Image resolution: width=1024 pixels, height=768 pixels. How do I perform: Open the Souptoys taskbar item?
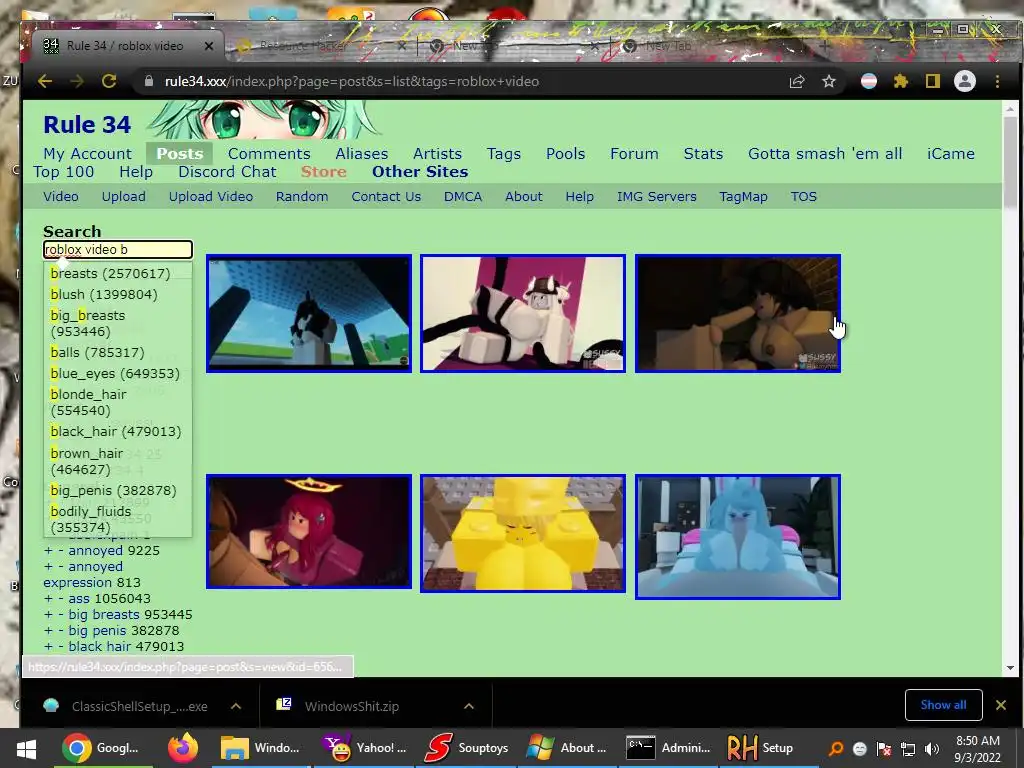click(466, 748)
